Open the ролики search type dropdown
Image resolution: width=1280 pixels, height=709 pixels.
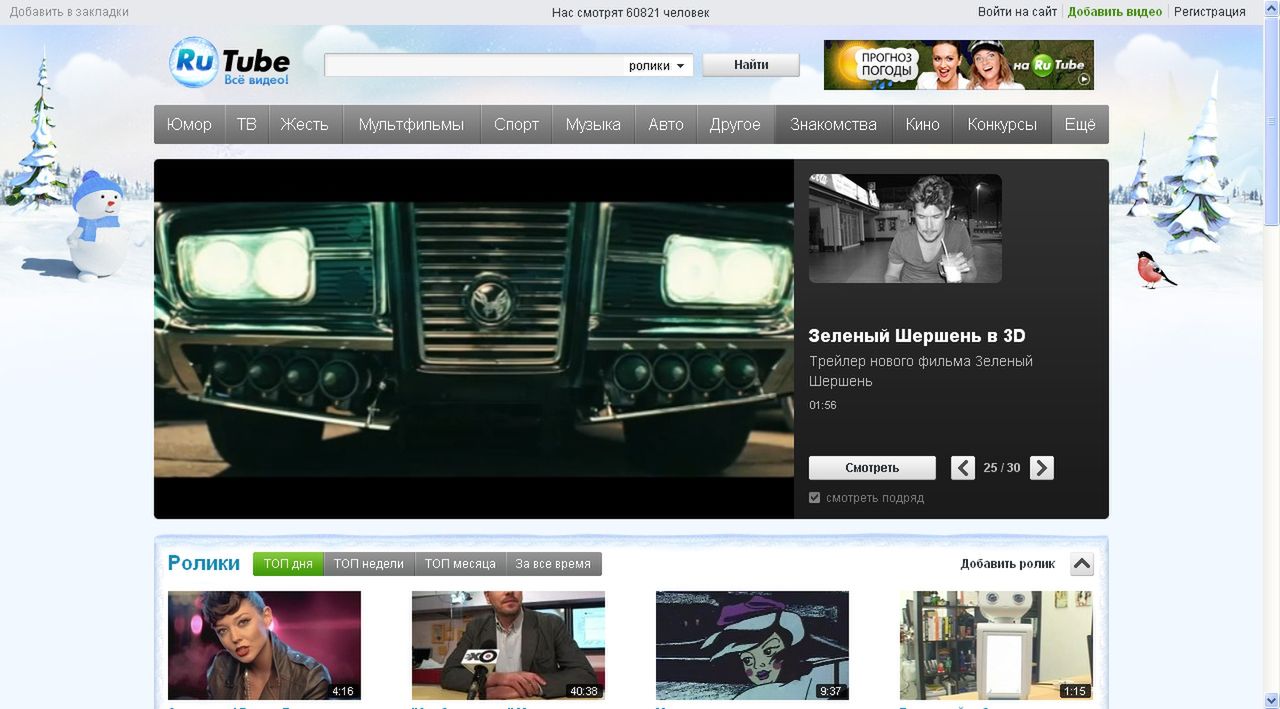tap(657, 66)
